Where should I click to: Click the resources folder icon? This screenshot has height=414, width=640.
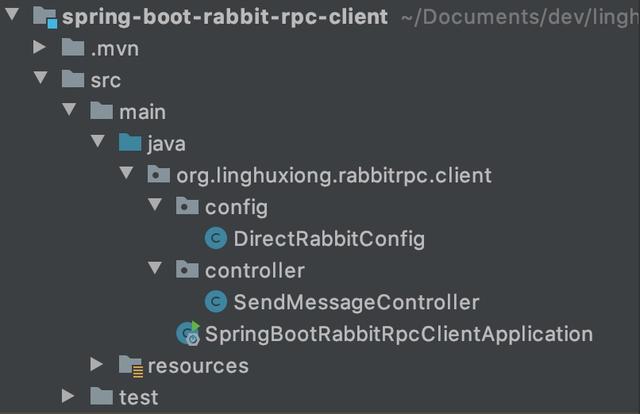pos(131,366)
